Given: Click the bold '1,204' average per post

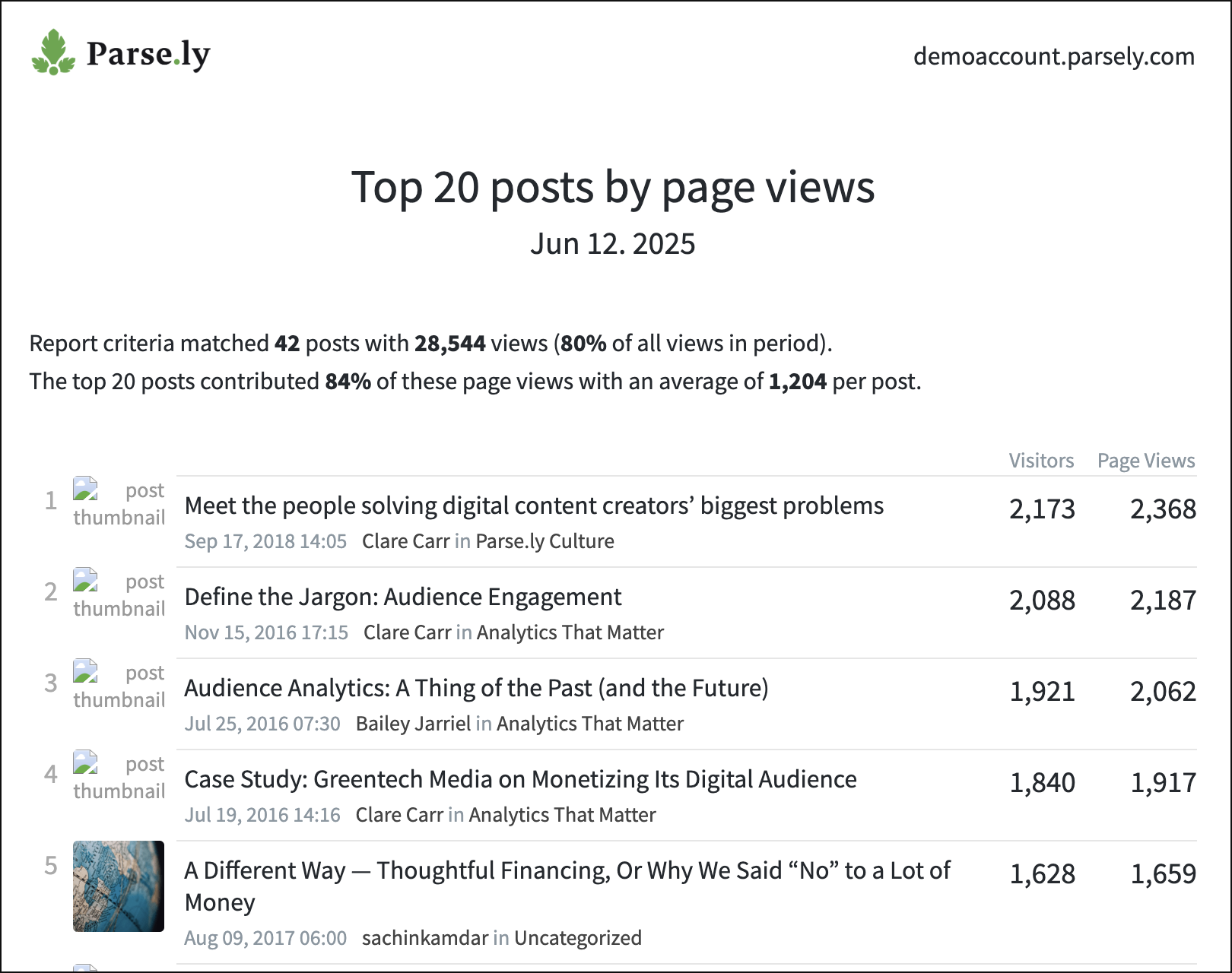Looking at the screenshot, I should (x=797, y=382).
